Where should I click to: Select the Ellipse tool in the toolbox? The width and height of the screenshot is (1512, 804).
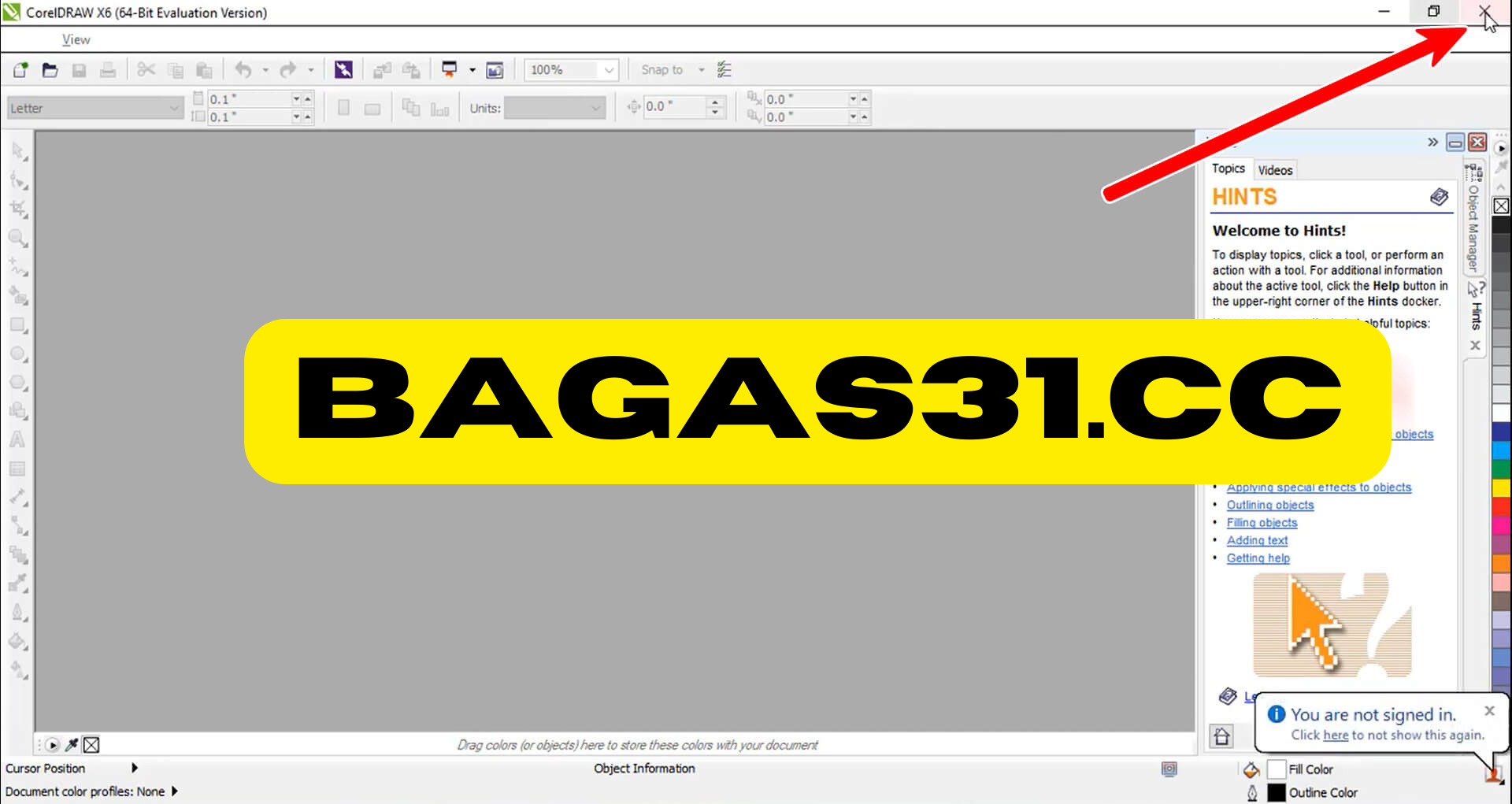(x=18, y=354)
